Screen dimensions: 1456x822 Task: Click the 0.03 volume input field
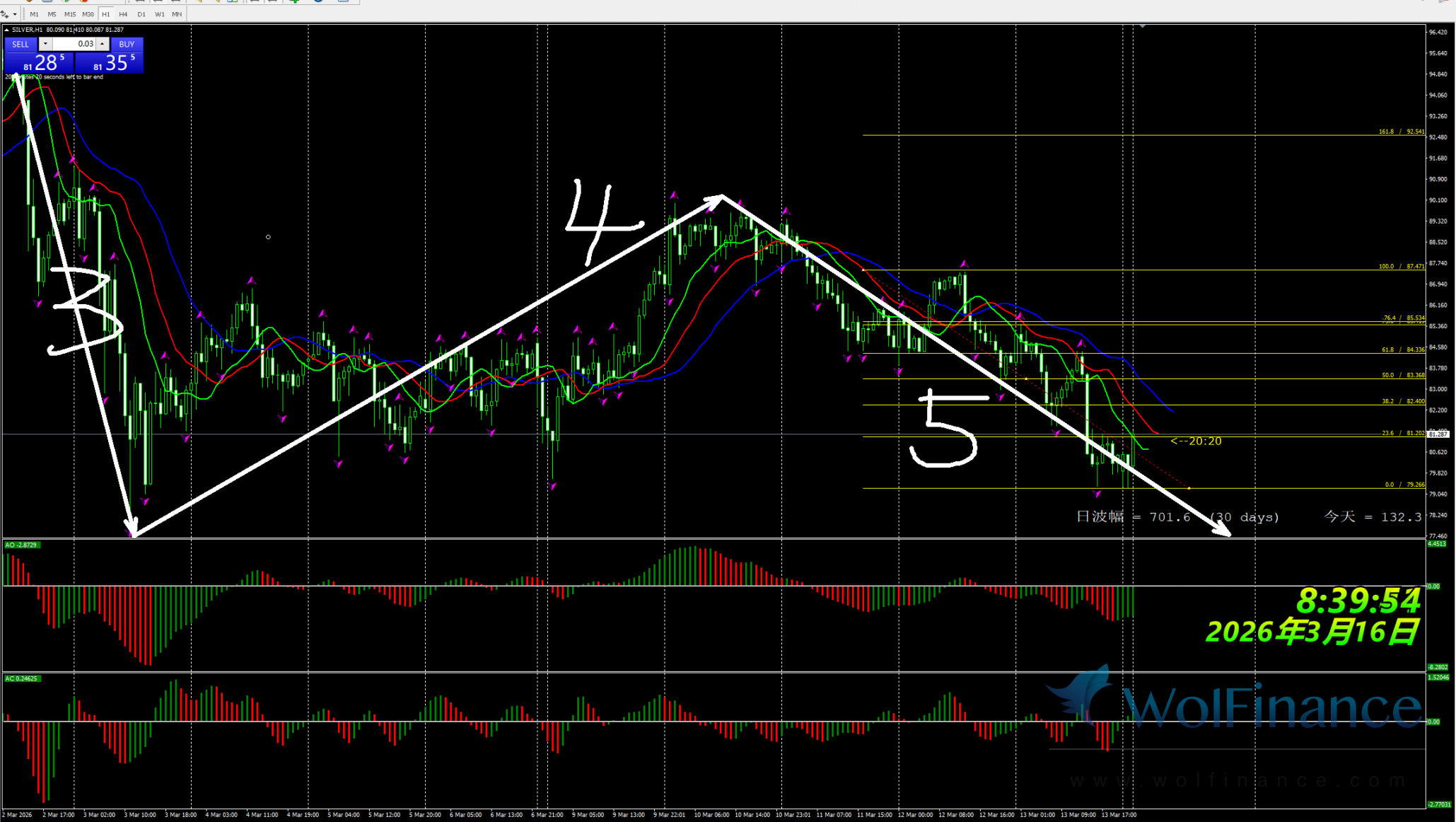tap(74, 44)
